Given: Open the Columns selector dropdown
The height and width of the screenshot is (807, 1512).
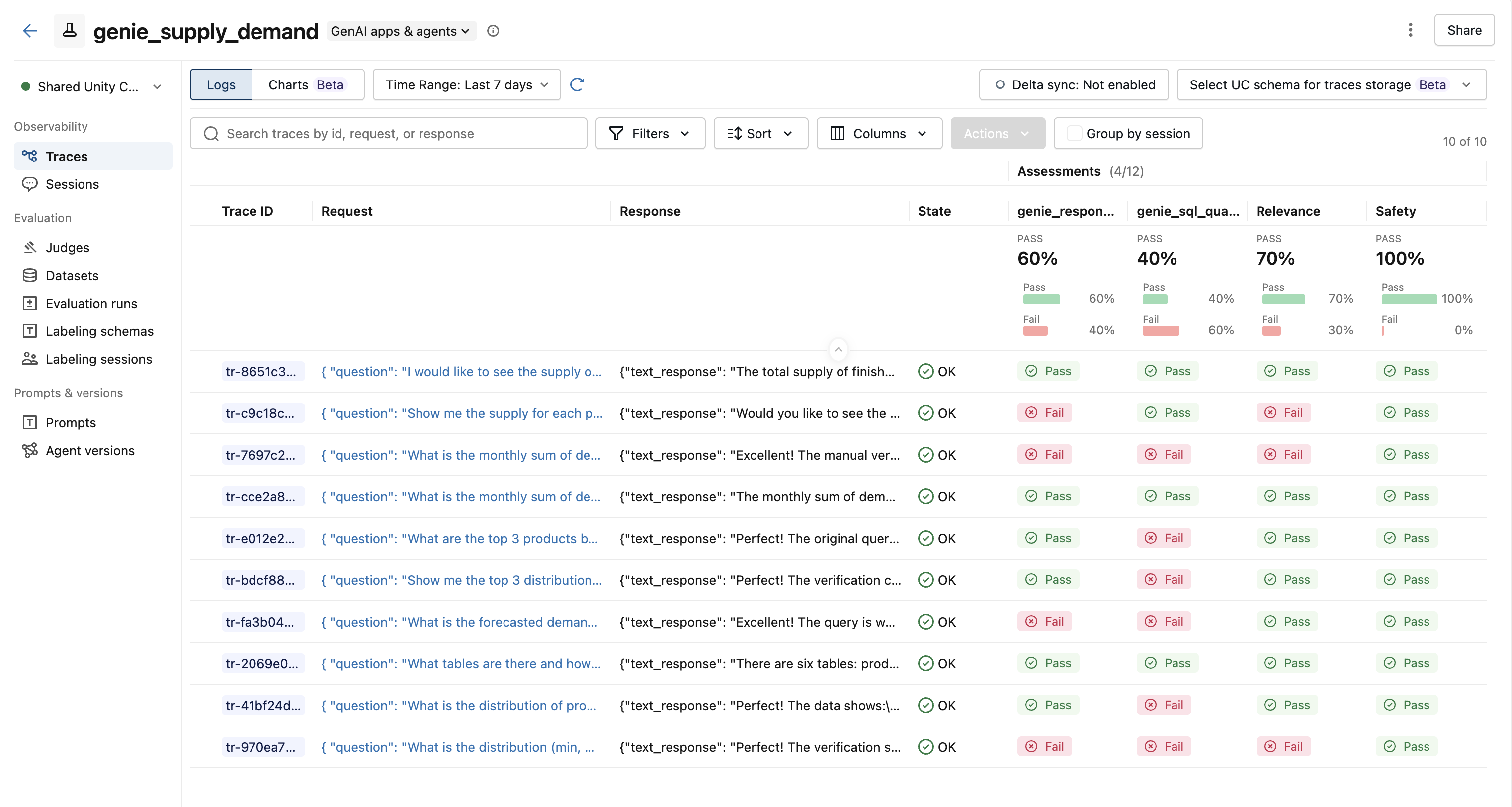Looking at the screenshot, I should coord(879,133).
